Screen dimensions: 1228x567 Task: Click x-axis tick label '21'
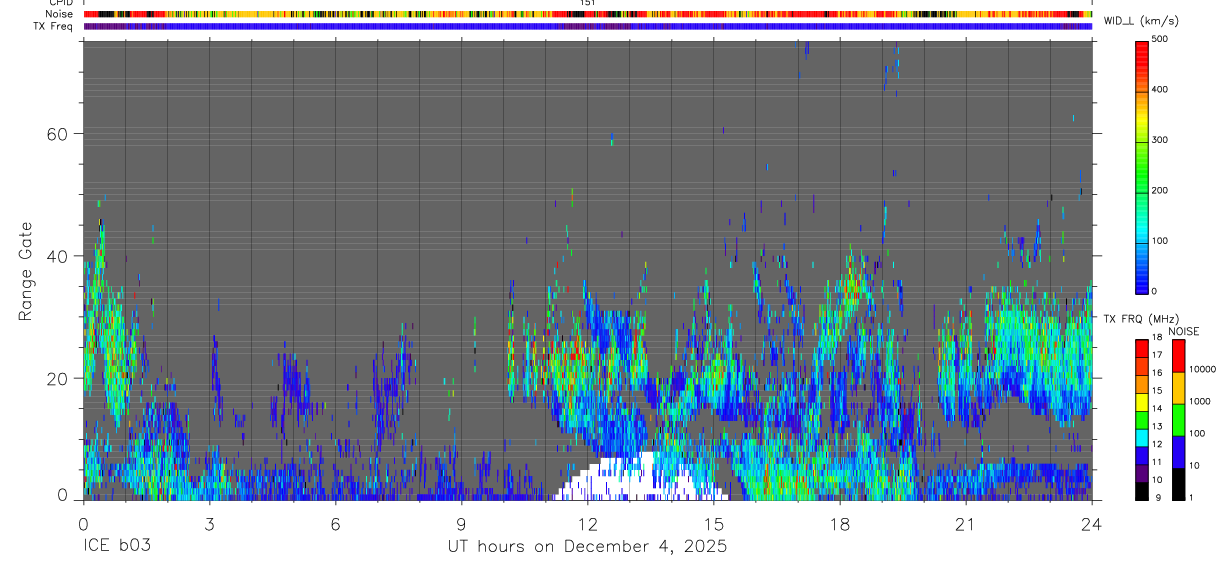(966, 523)
